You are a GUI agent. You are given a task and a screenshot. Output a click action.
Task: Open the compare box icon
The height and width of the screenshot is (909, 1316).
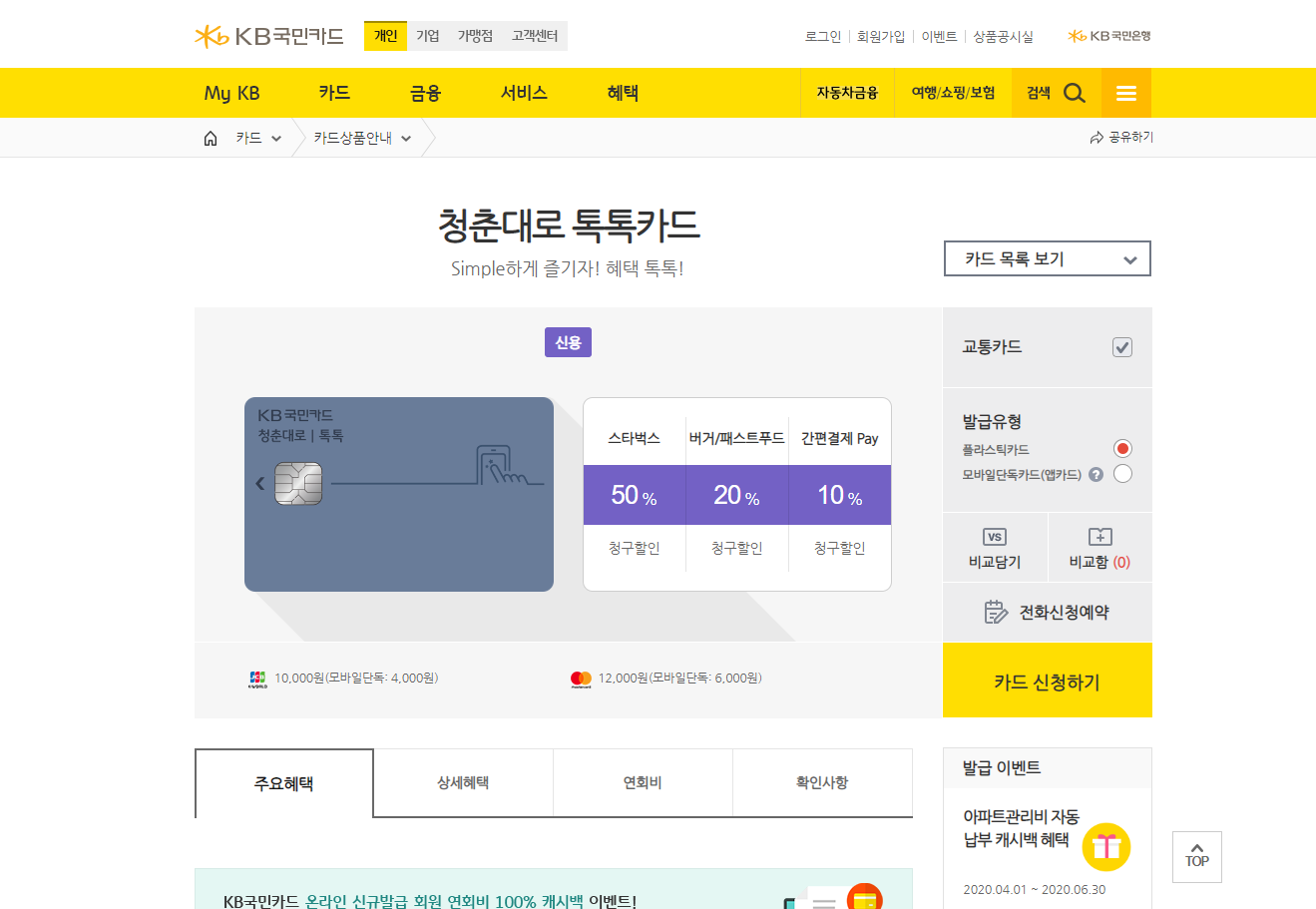[x=1099, y=537]
